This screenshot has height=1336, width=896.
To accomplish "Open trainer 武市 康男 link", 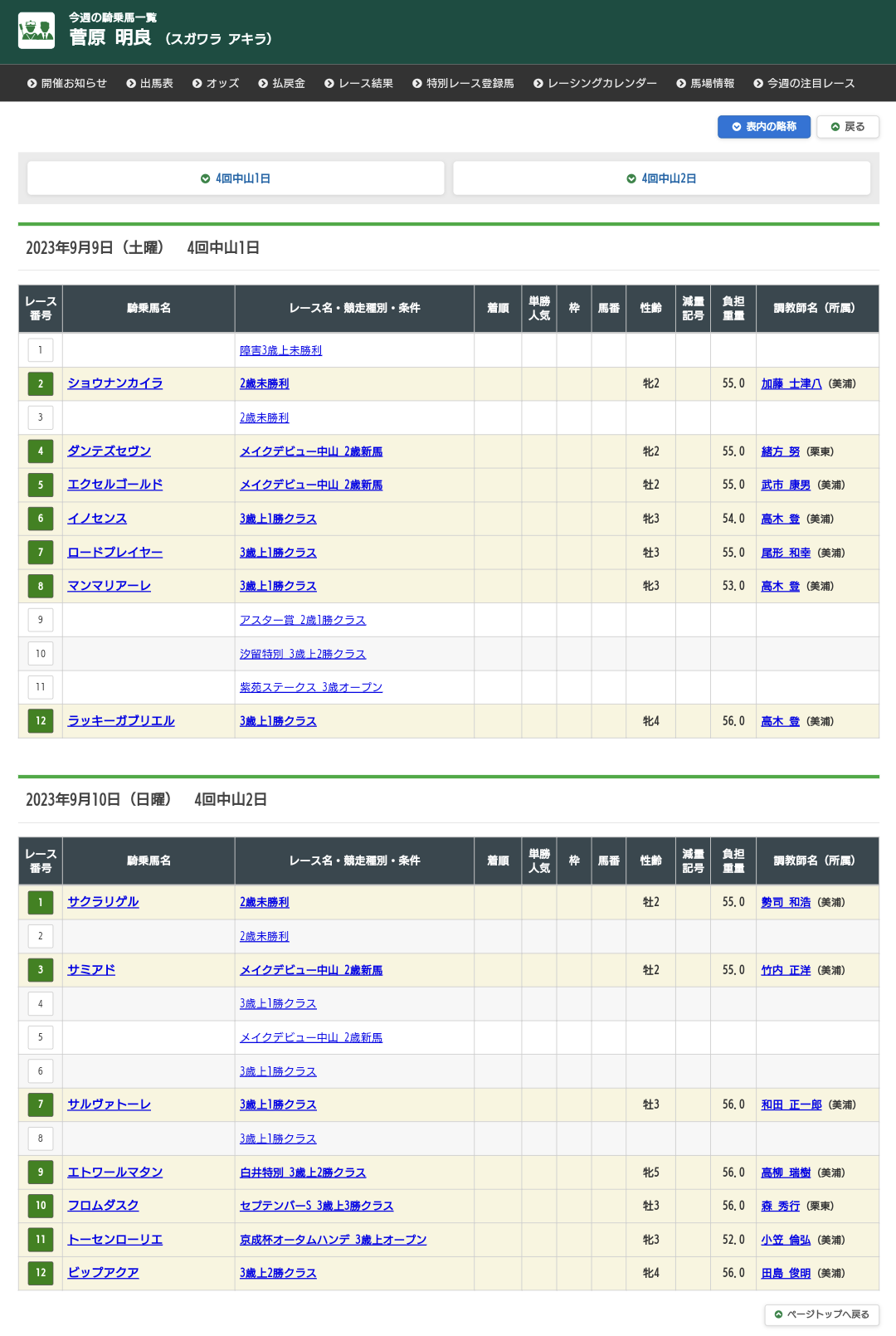I will coord(786,485).
